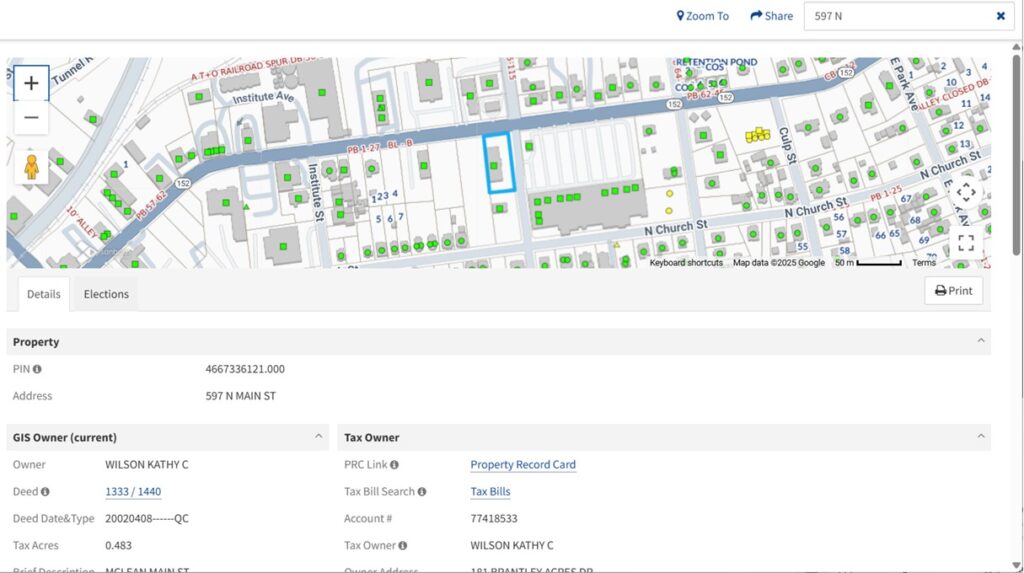The width and height of the screenshot is (1024, 573).
Task: Open Keyboard shortcuts on map
Action: [x=686, y=263]
